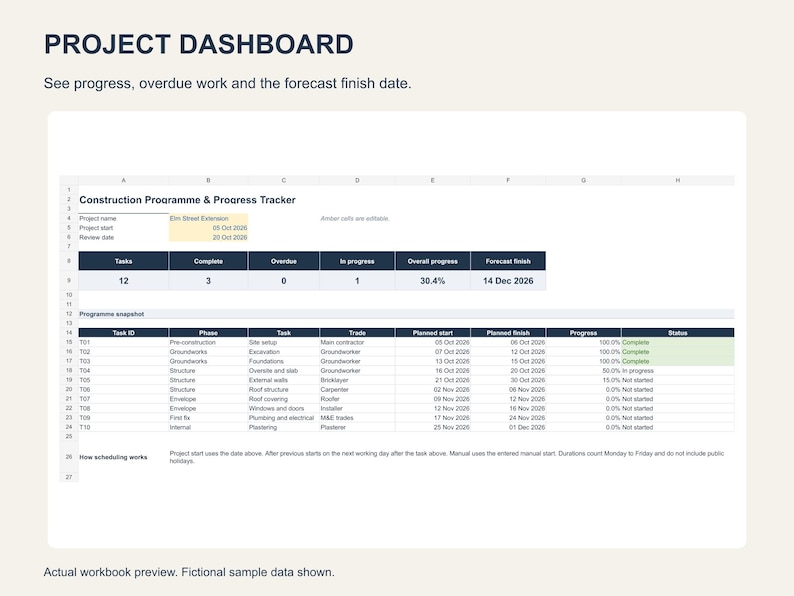Viewport: 794px width, 596px height.
Task: Select planned finish 01 Dec 2026
Action: tap(508, 427)
